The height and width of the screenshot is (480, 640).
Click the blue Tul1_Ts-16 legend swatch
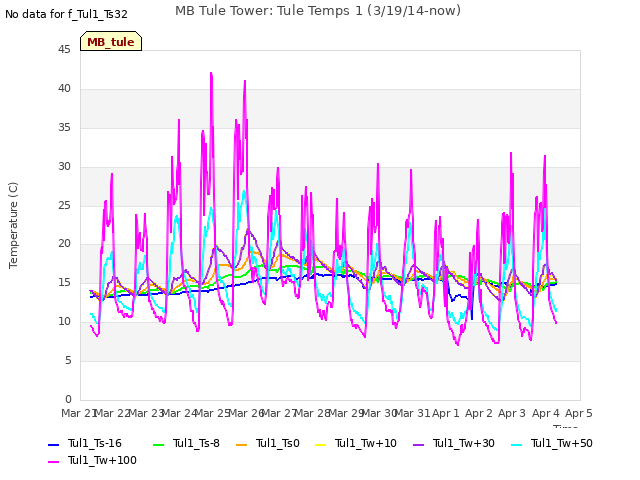pos(53,444)
